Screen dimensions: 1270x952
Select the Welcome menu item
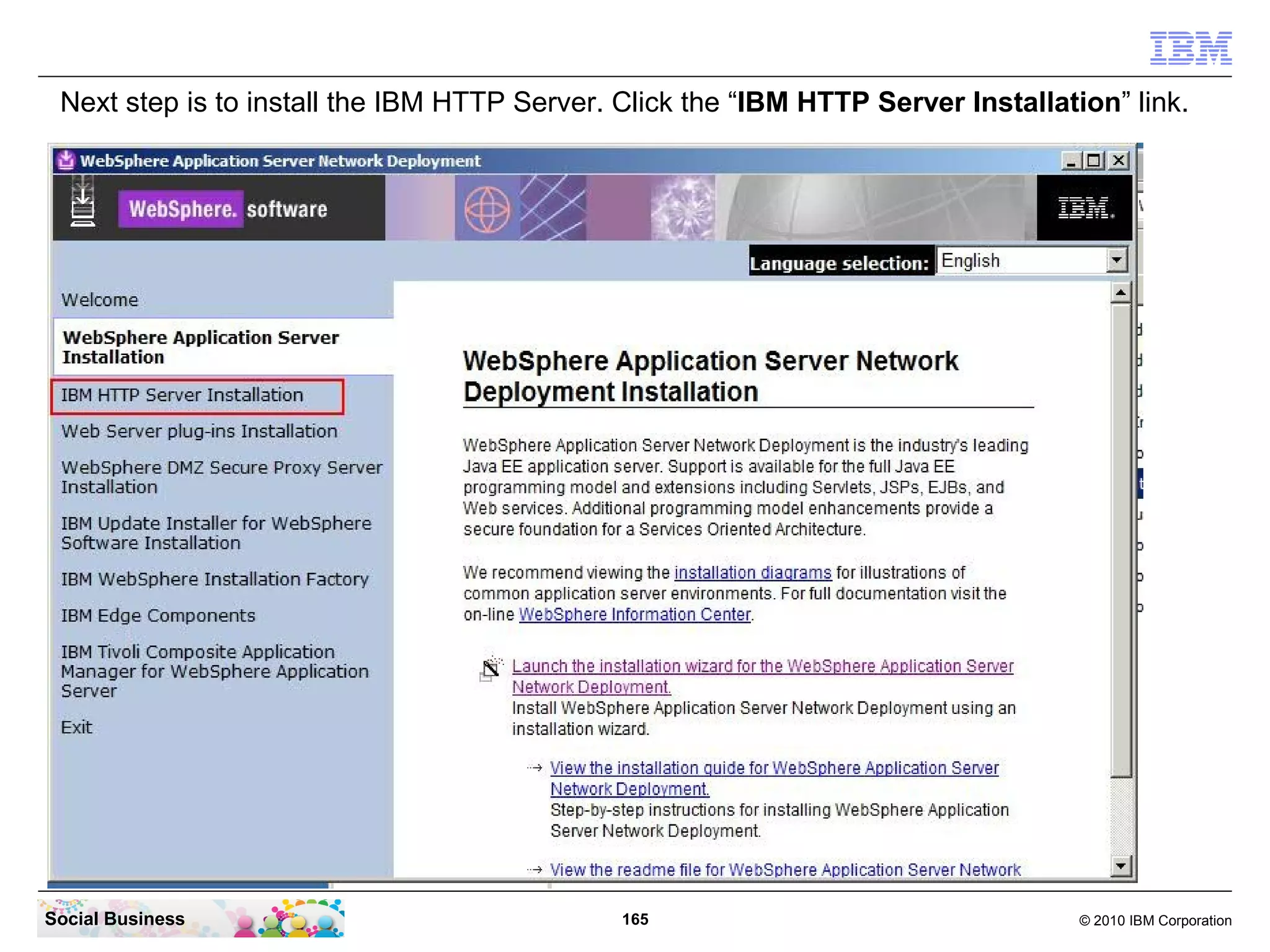coord(100,300)
